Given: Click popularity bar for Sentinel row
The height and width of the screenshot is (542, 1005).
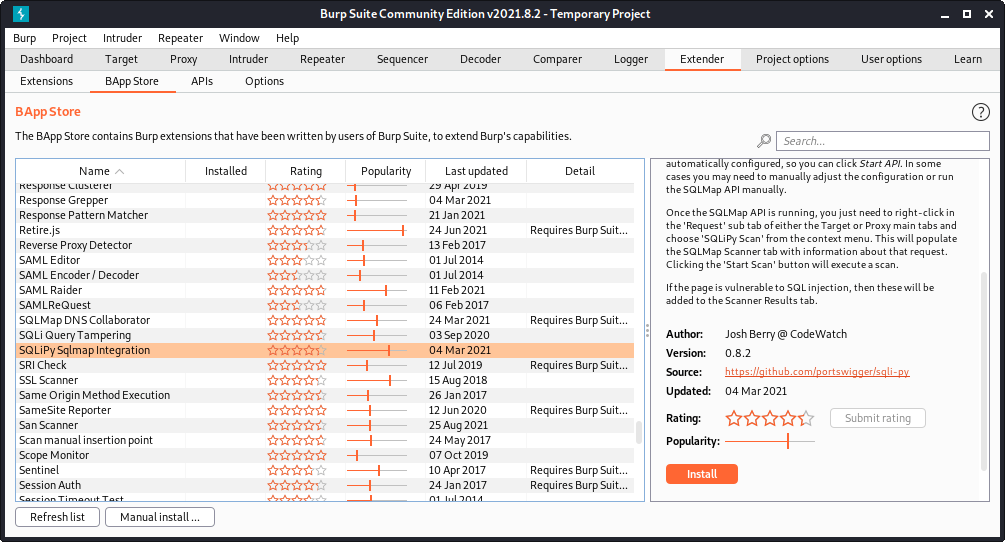Looking at the screenshot, I should tap(377, 470).
